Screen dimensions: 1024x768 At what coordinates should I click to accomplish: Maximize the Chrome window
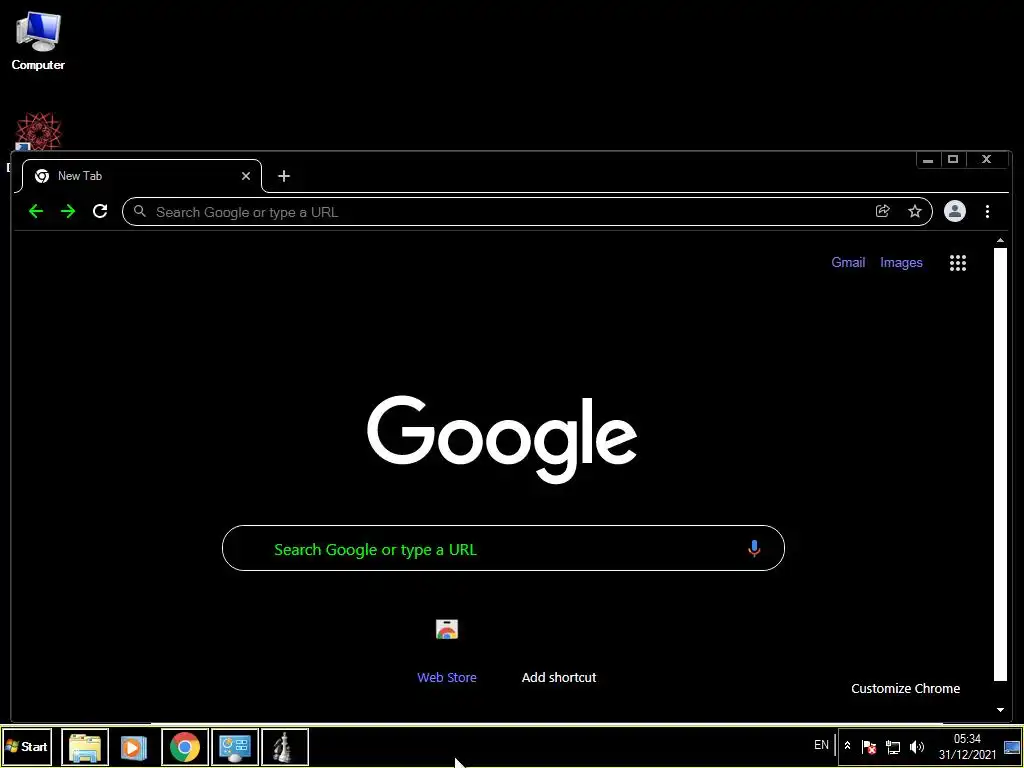[953, 160]
